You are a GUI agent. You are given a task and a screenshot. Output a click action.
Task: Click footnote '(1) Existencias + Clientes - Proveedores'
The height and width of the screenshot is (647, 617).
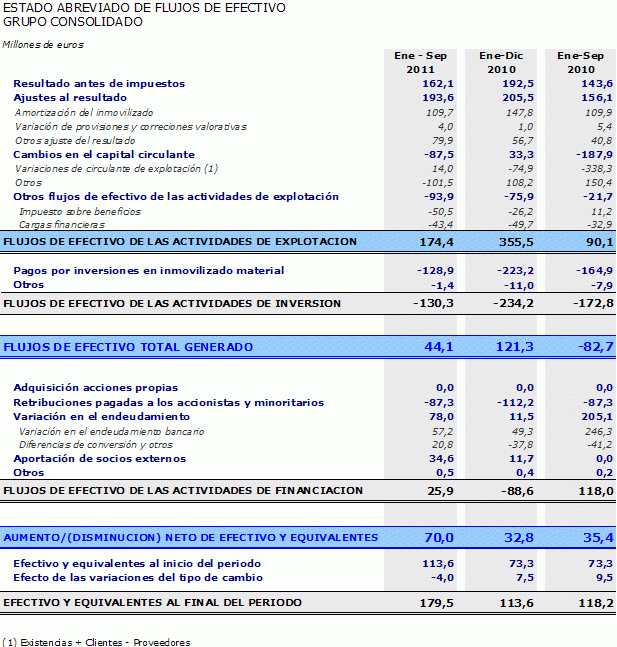[96, 642]
